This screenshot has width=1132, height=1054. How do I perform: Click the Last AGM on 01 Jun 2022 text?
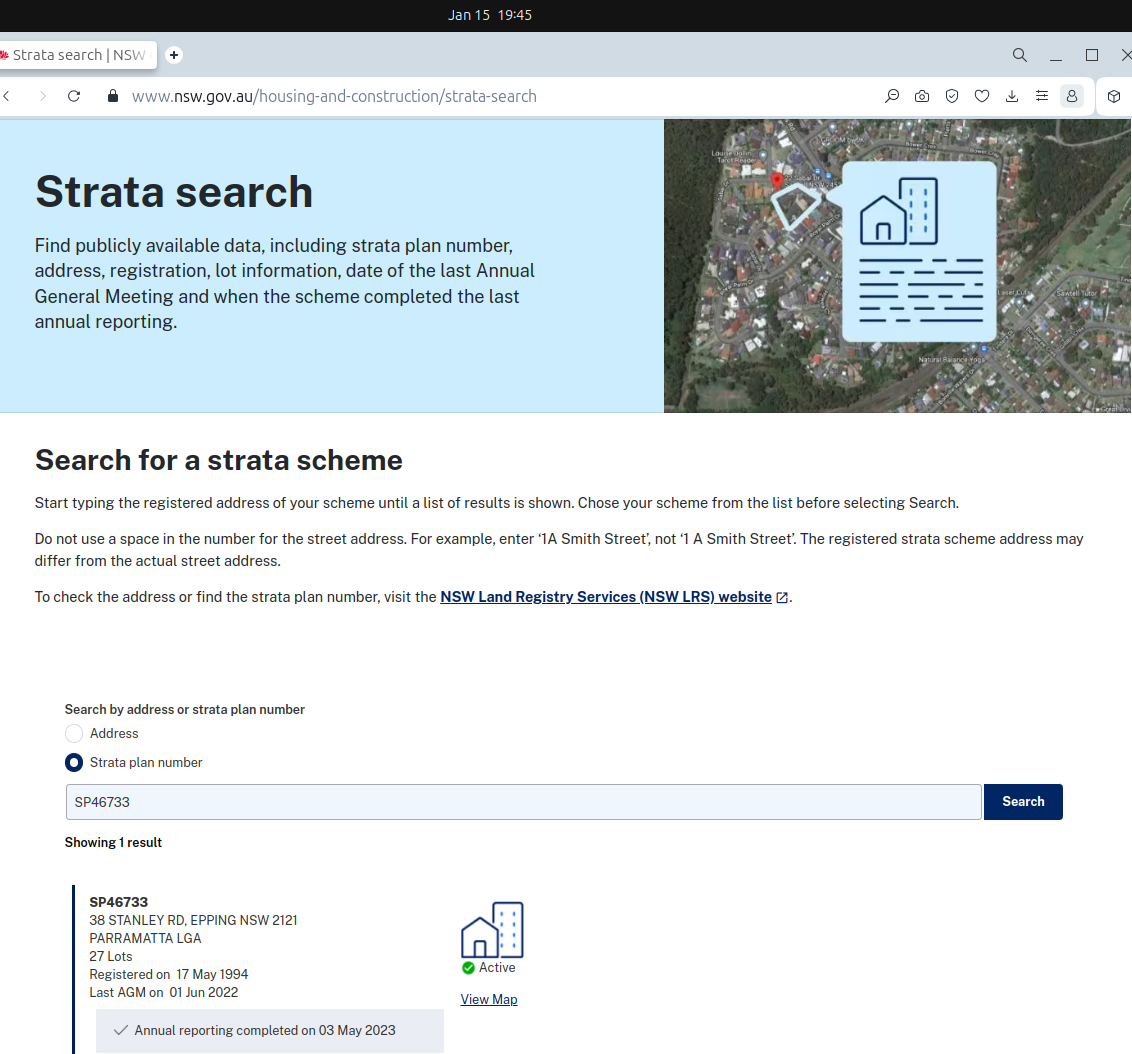point(164,993)
